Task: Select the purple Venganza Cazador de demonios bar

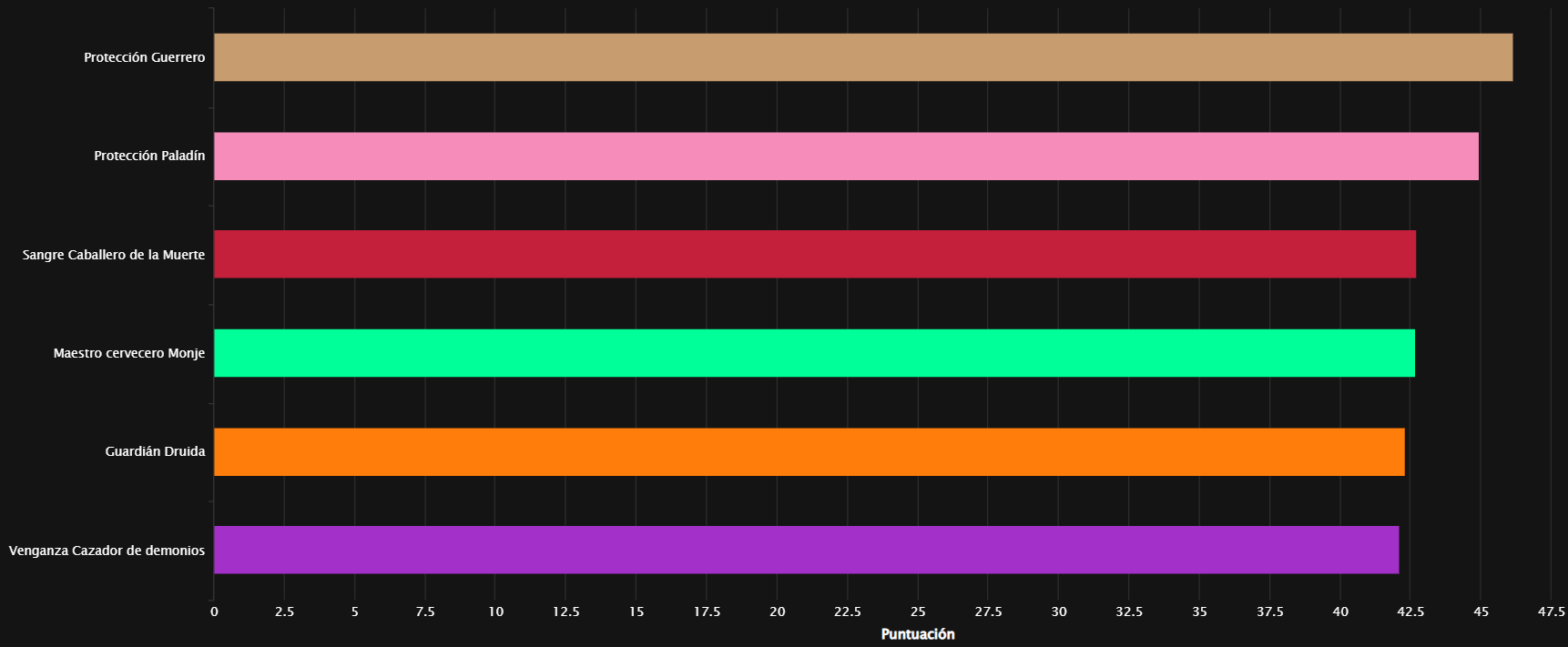Action: point(807,550)
